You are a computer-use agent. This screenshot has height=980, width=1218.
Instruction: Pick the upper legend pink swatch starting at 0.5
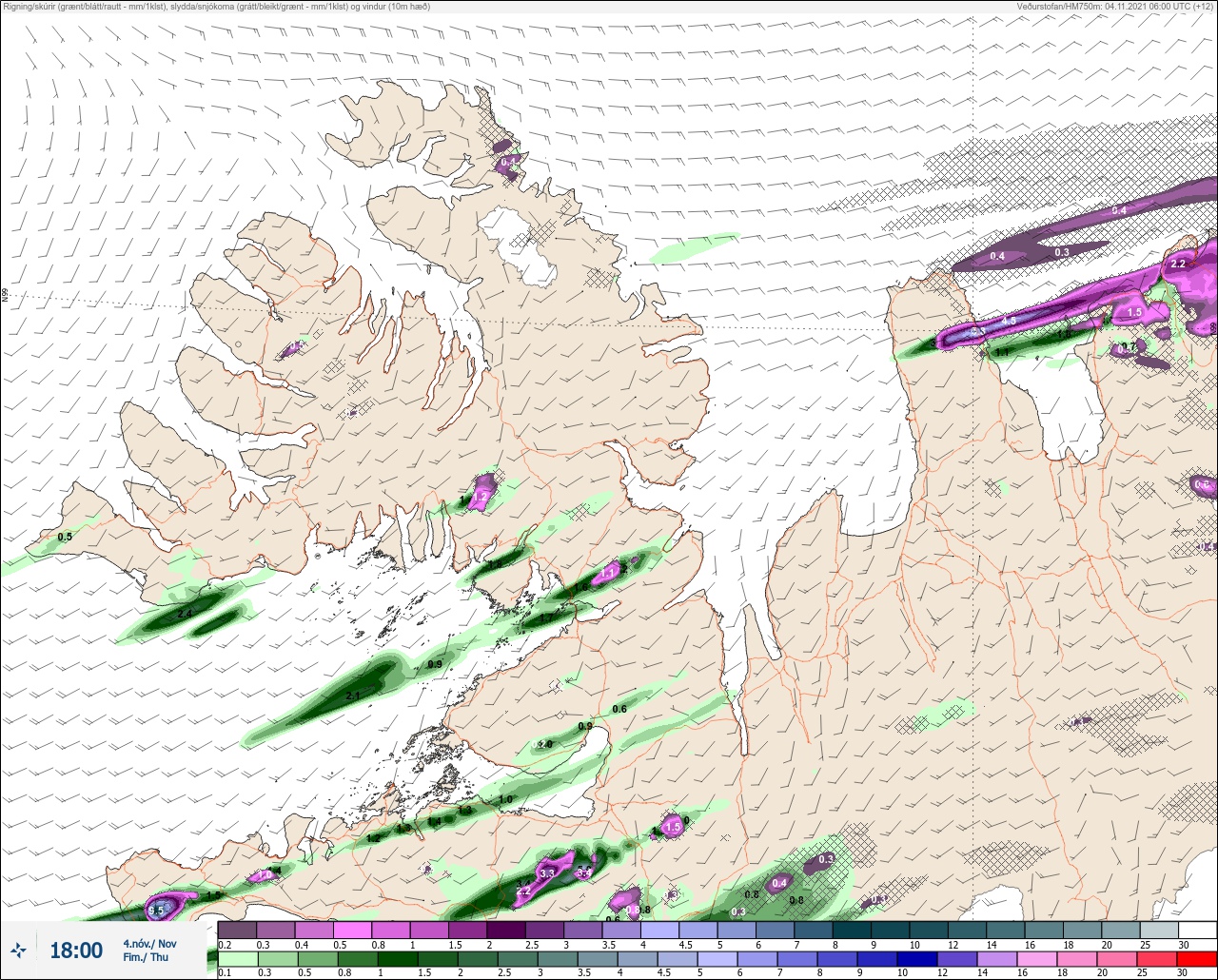pos(352,930)
